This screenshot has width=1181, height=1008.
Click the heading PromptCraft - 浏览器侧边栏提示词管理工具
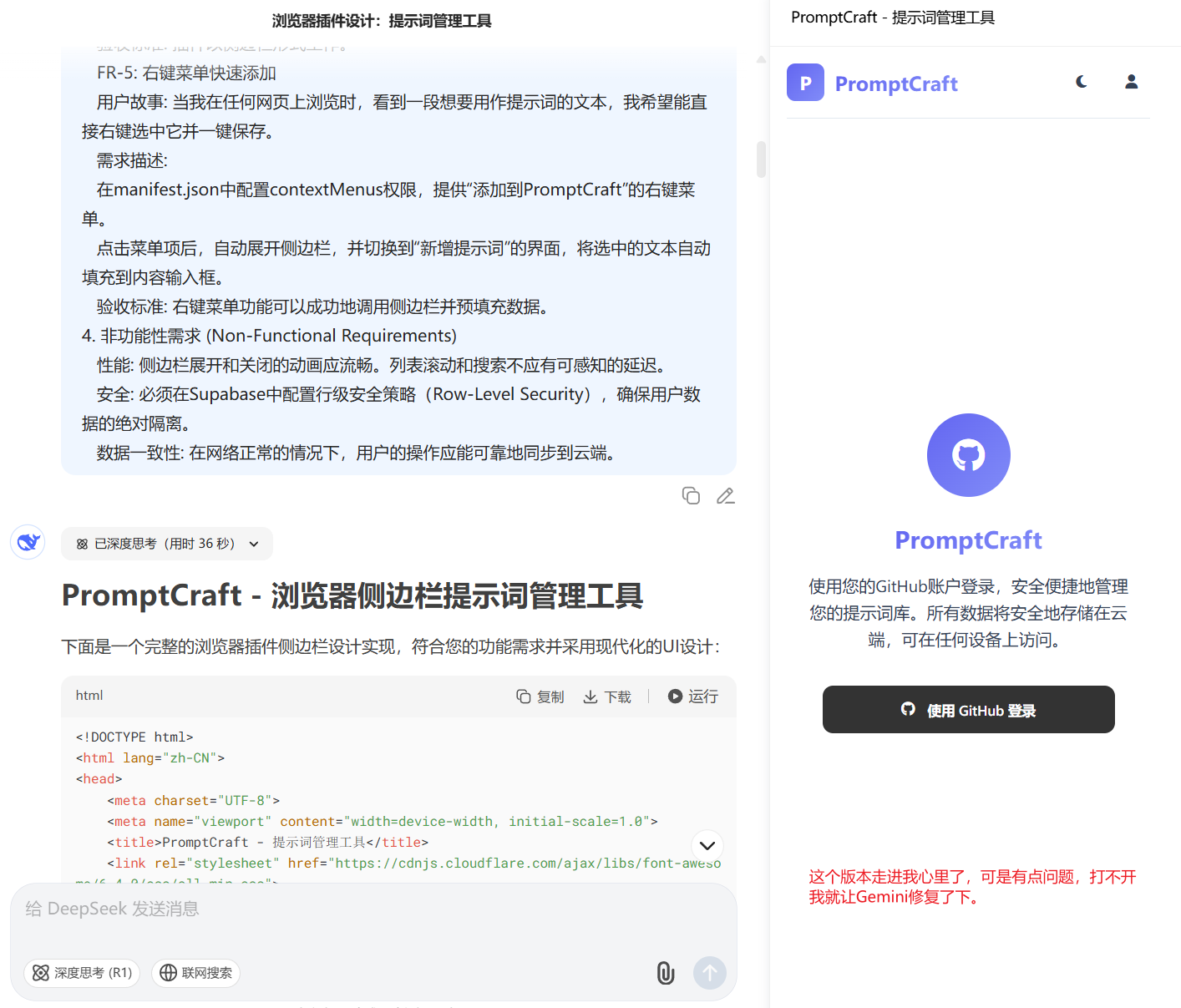(352, 595)
